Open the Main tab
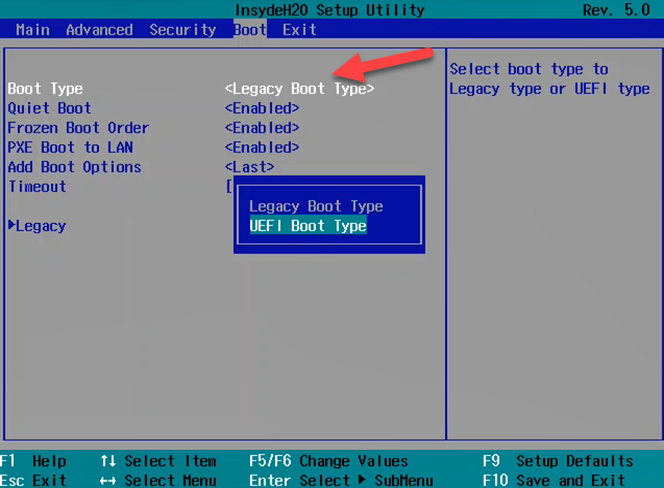 (32, 29)
